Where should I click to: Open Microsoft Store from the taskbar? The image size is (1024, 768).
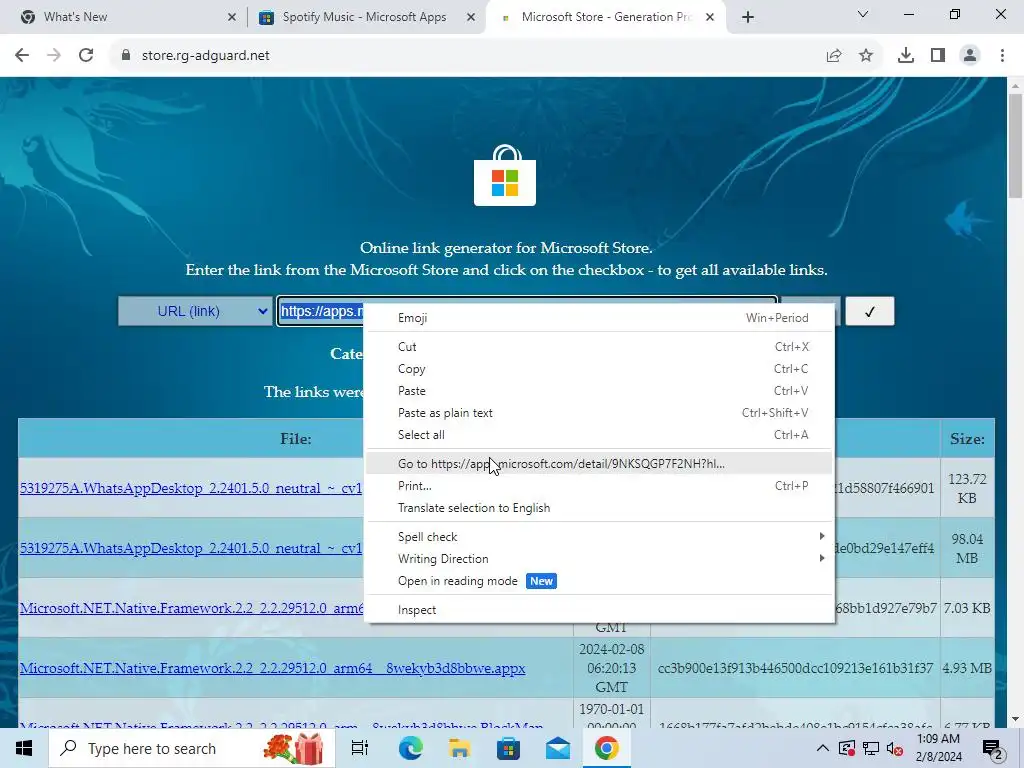pos(508,748)
